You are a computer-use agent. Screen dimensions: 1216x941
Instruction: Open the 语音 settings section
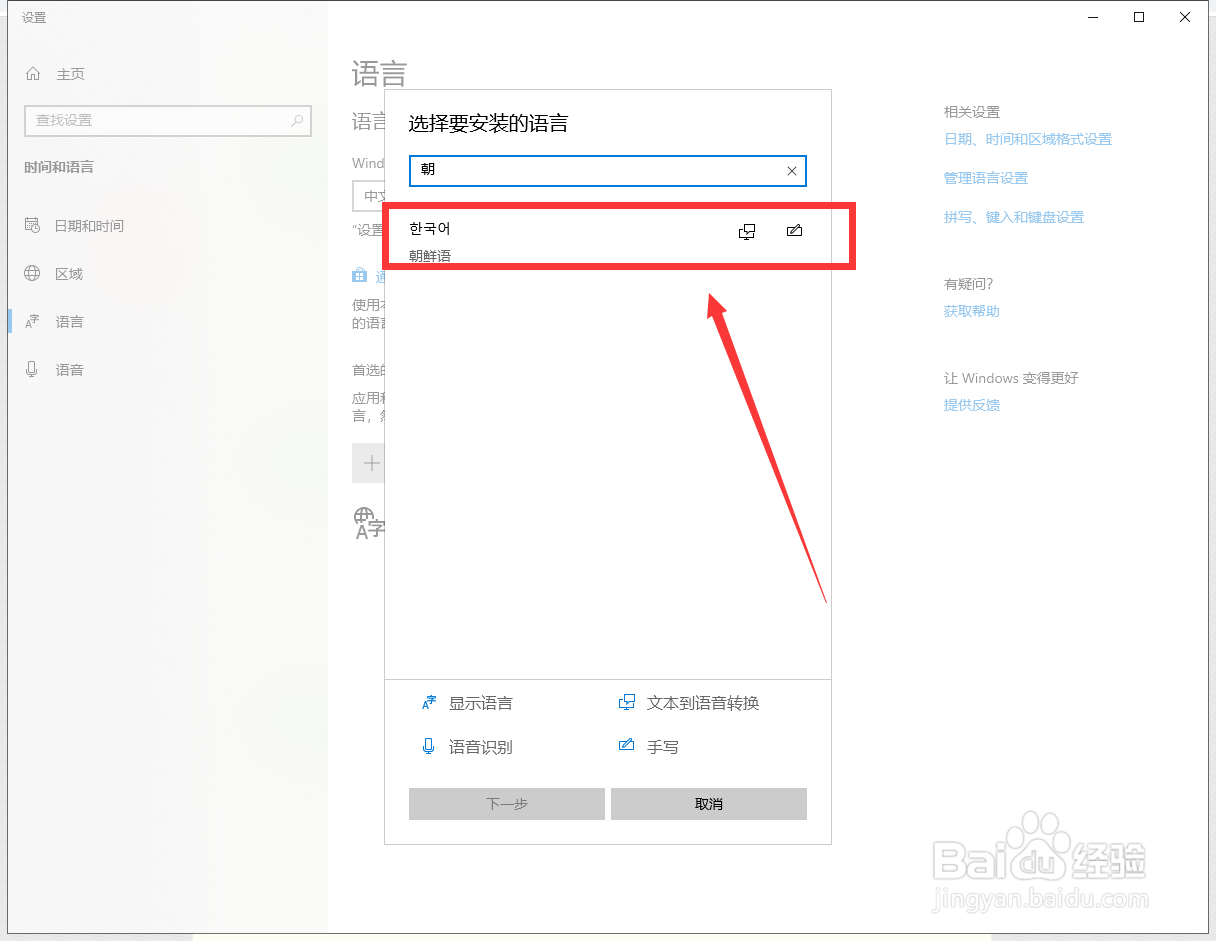point(70,369)
